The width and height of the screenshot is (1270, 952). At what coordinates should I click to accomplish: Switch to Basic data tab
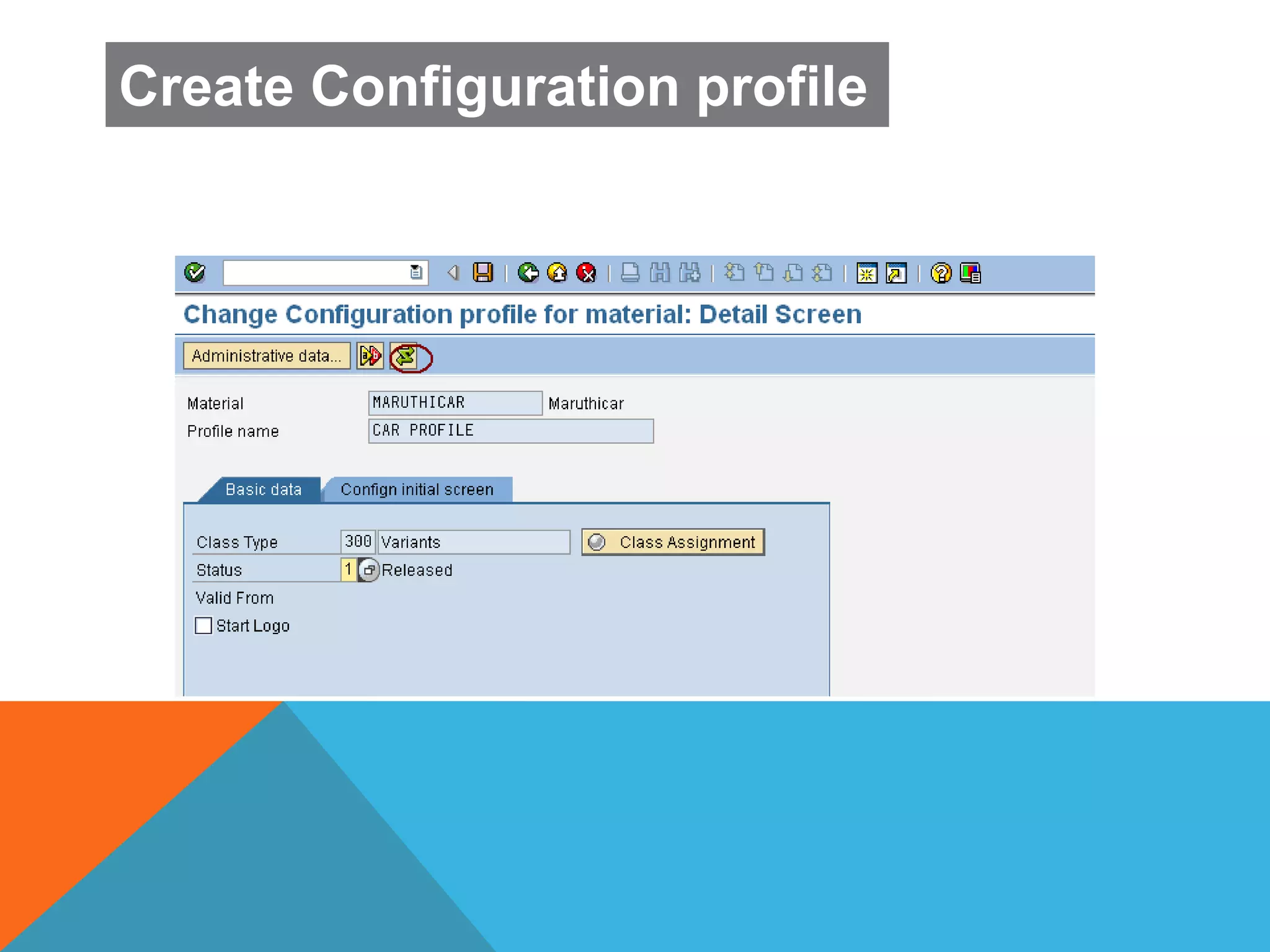263,490
